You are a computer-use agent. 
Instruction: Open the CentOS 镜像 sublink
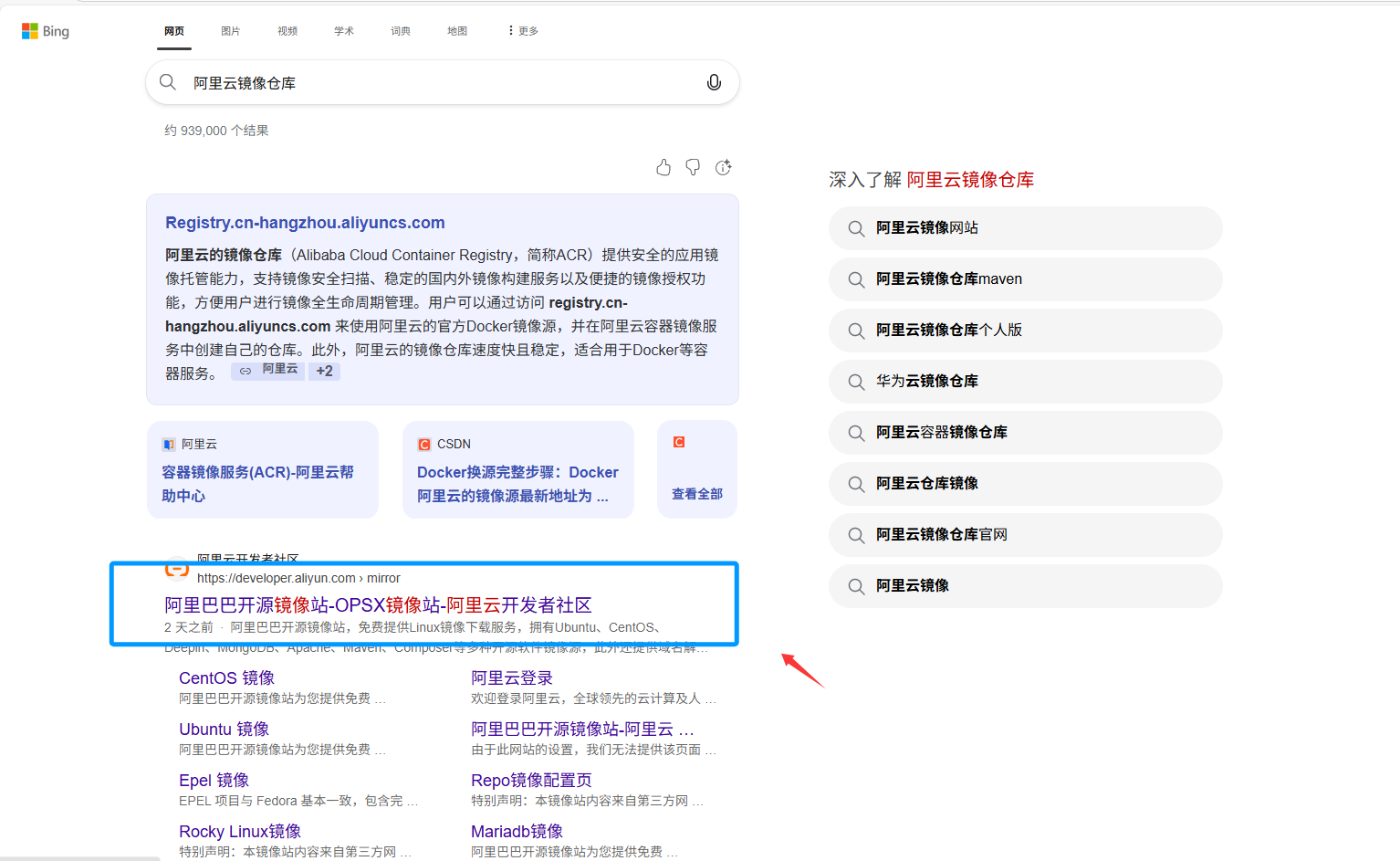(226, 678)
